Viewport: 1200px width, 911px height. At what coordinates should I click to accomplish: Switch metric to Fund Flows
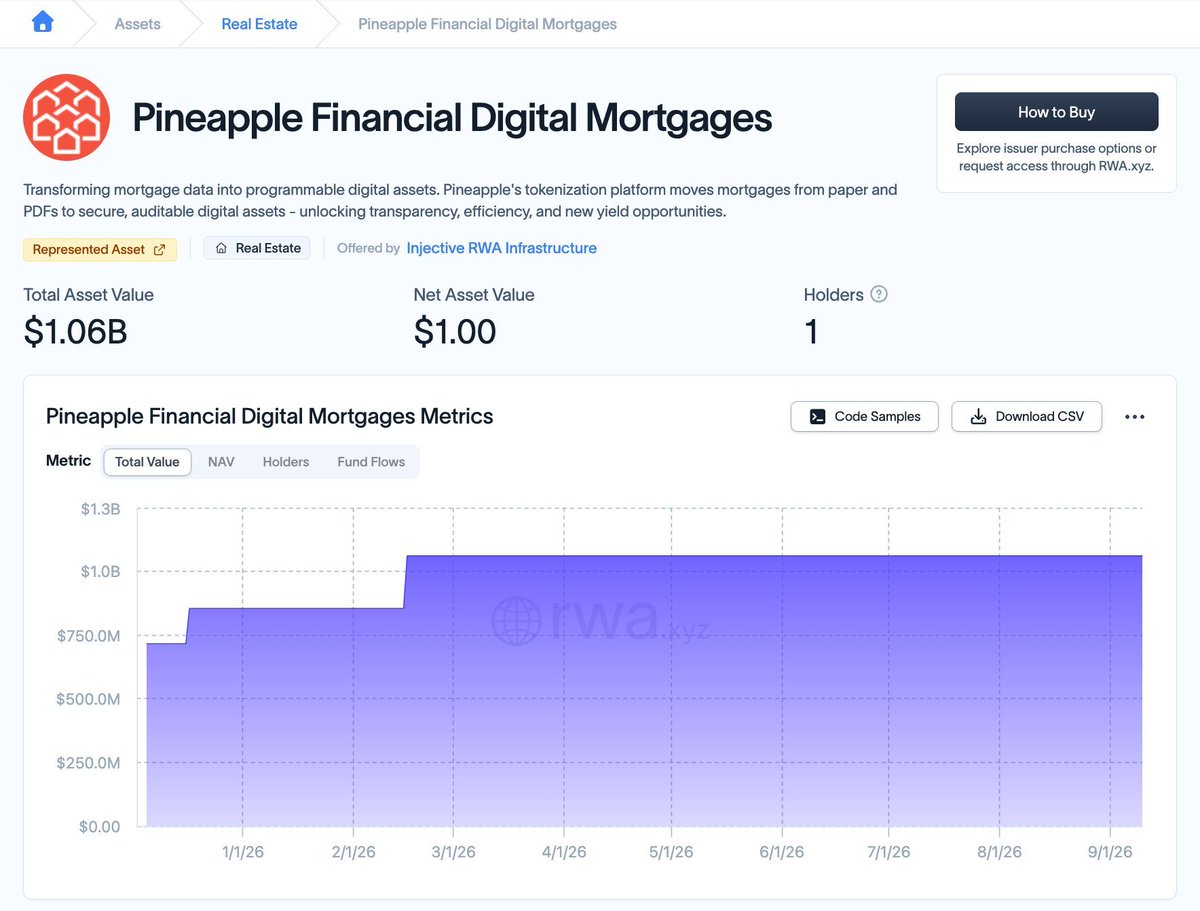[371, 462]
